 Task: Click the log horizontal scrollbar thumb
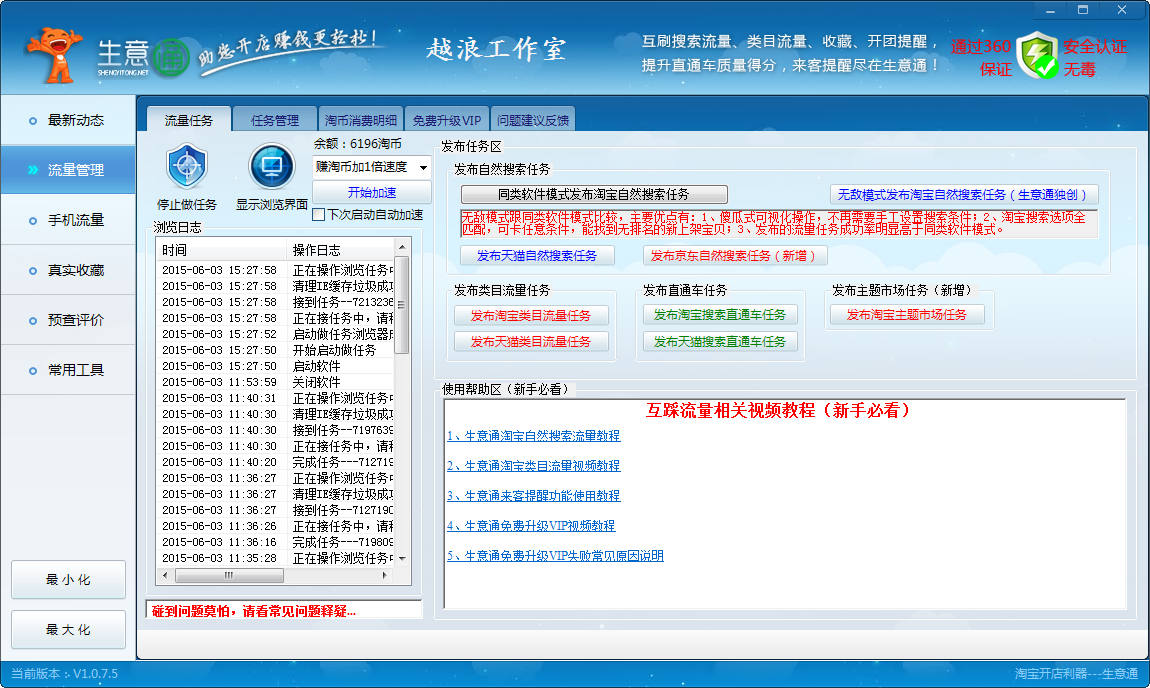(229, 576)
